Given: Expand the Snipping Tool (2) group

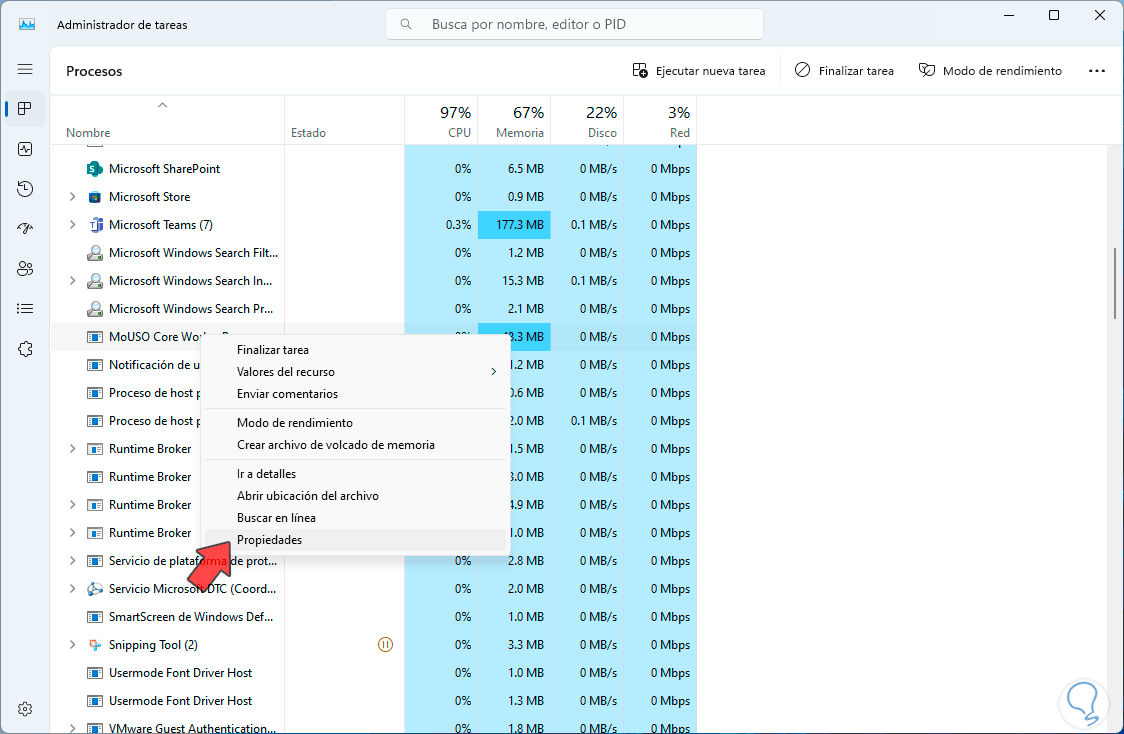Looking at the screenshot, I should coord(72,645).
